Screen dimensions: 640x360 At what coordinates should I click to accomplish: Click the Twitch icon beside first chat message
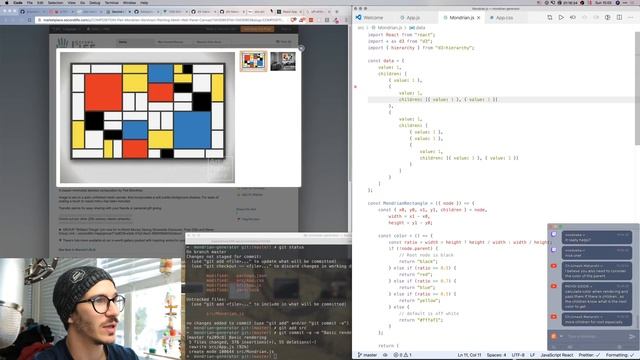pos(554,234)
